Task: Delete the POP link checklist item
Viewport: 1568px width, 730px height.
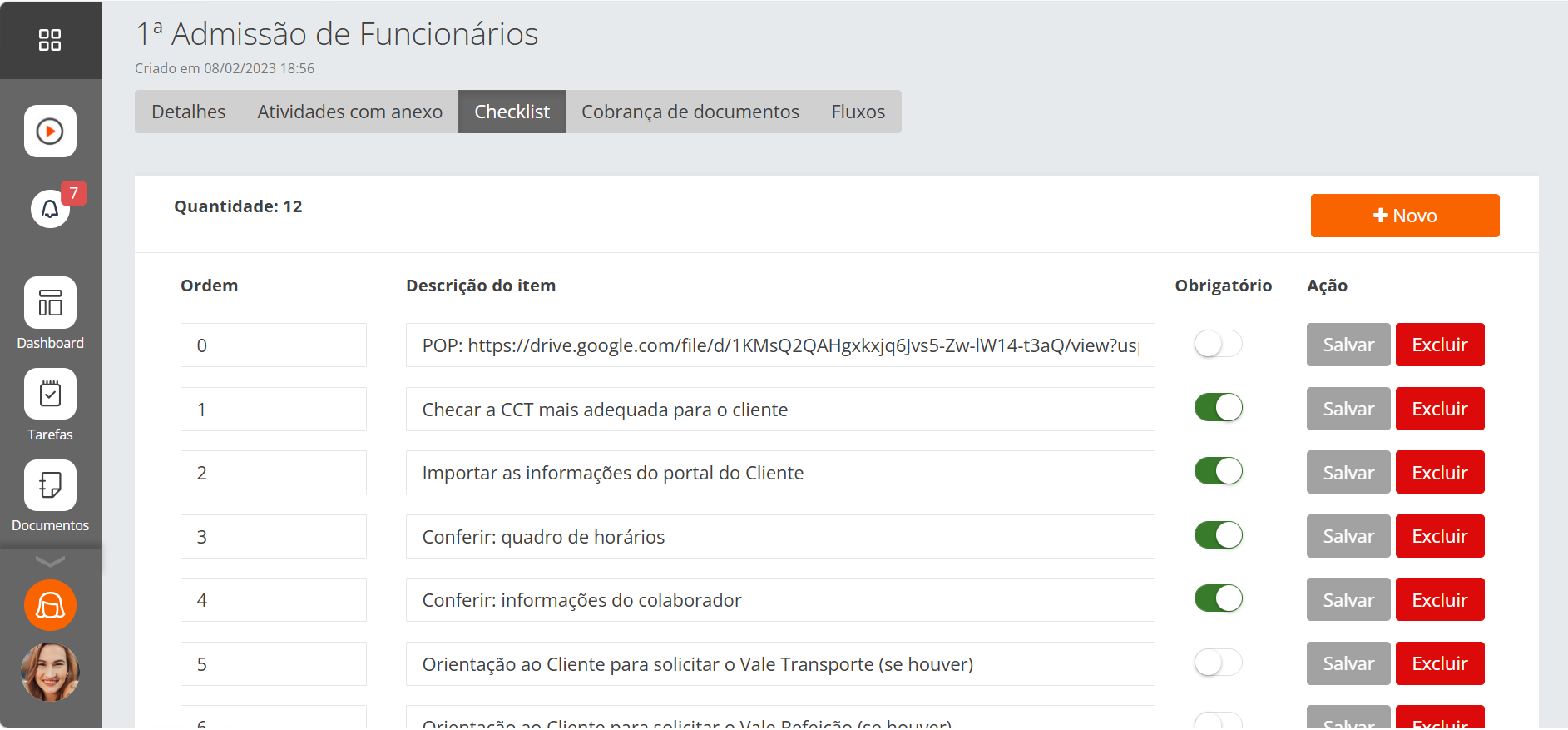Action: [1440, 345]
